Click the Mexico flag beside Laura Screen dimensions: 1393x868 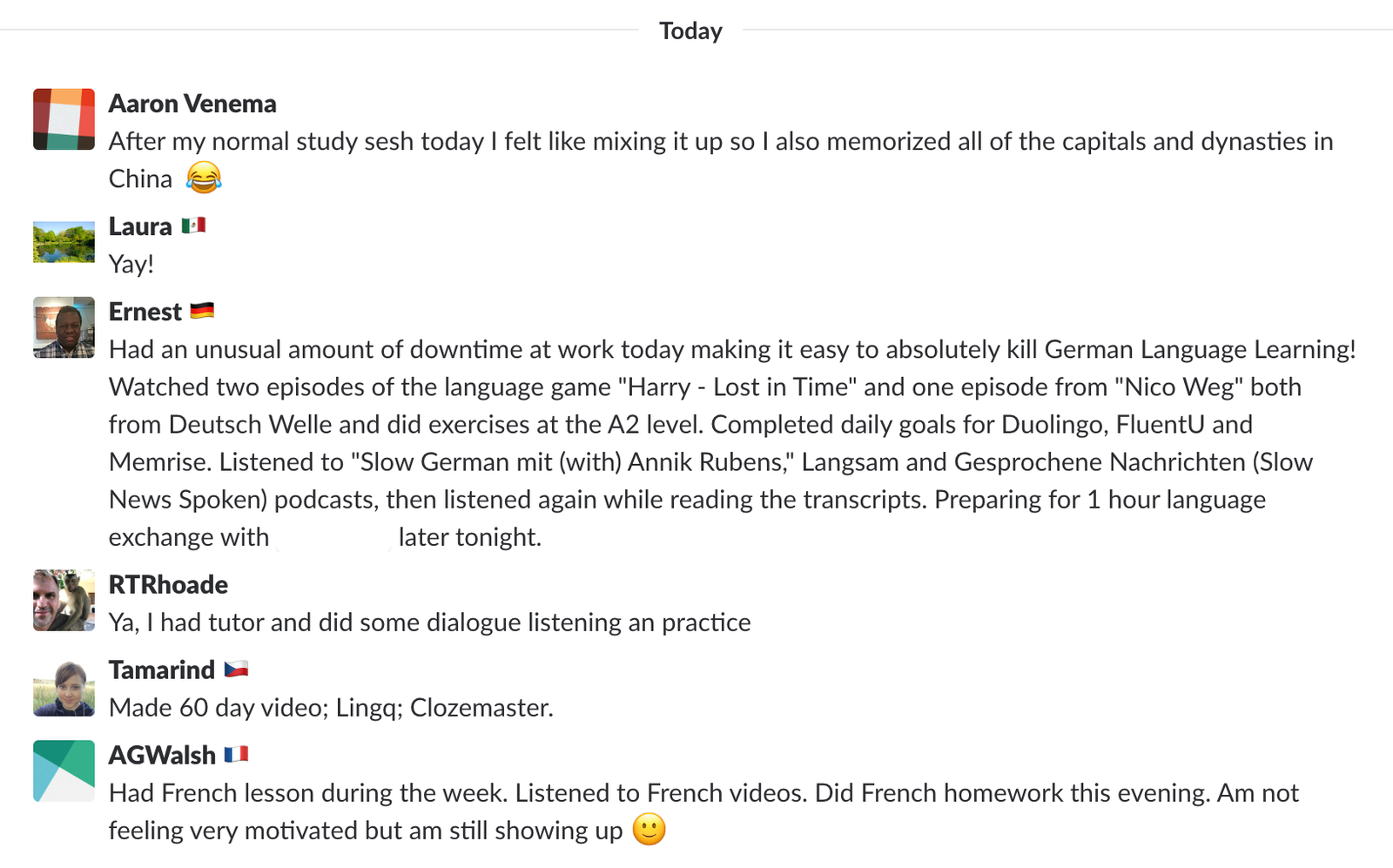pos(193,226)
